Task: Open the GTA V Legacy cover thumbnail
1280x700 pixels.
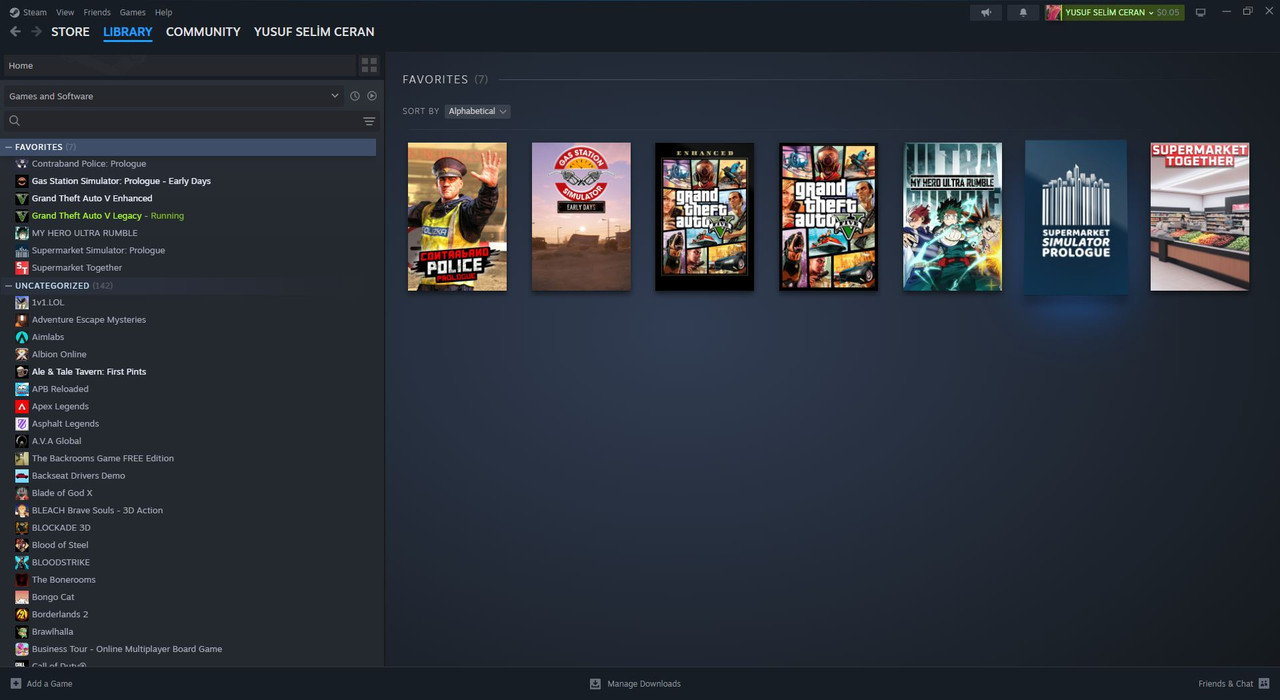Action: [828, 216]
